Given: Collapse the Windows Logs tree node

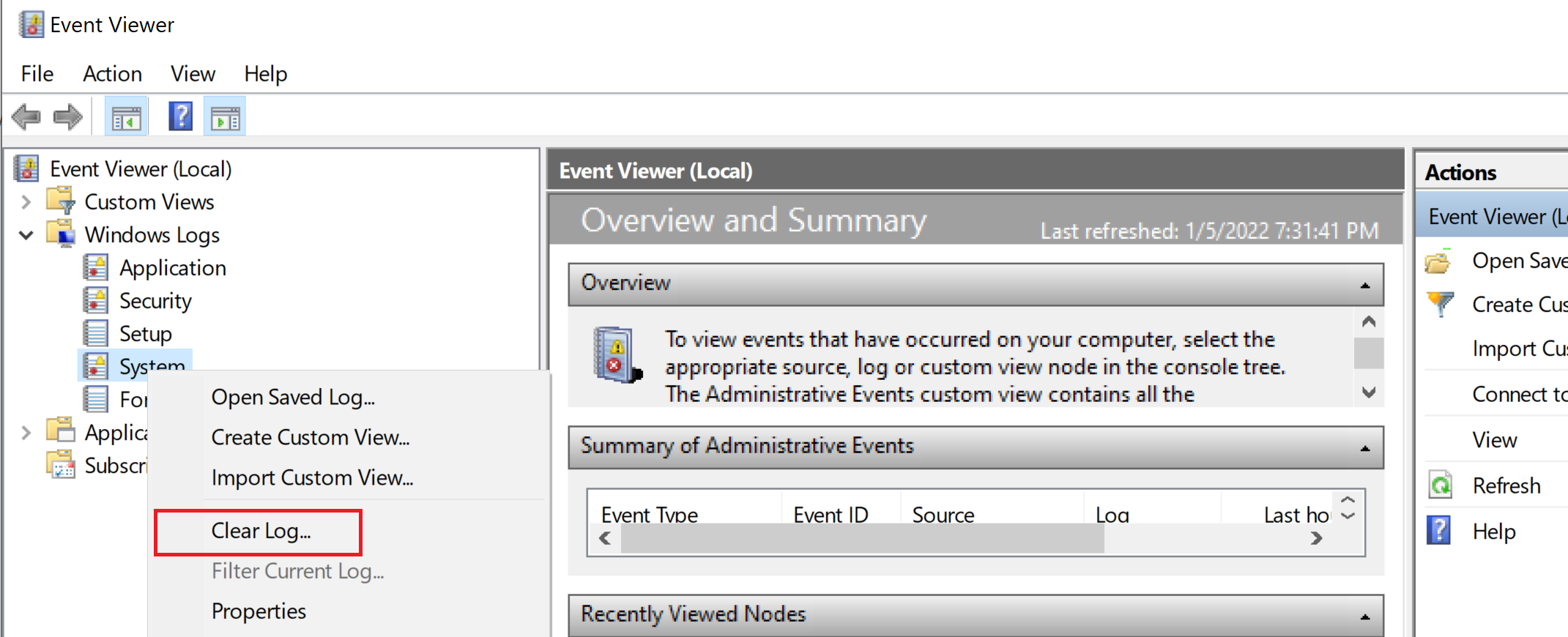Looking at the screenshot, I should tap(26, 234).
